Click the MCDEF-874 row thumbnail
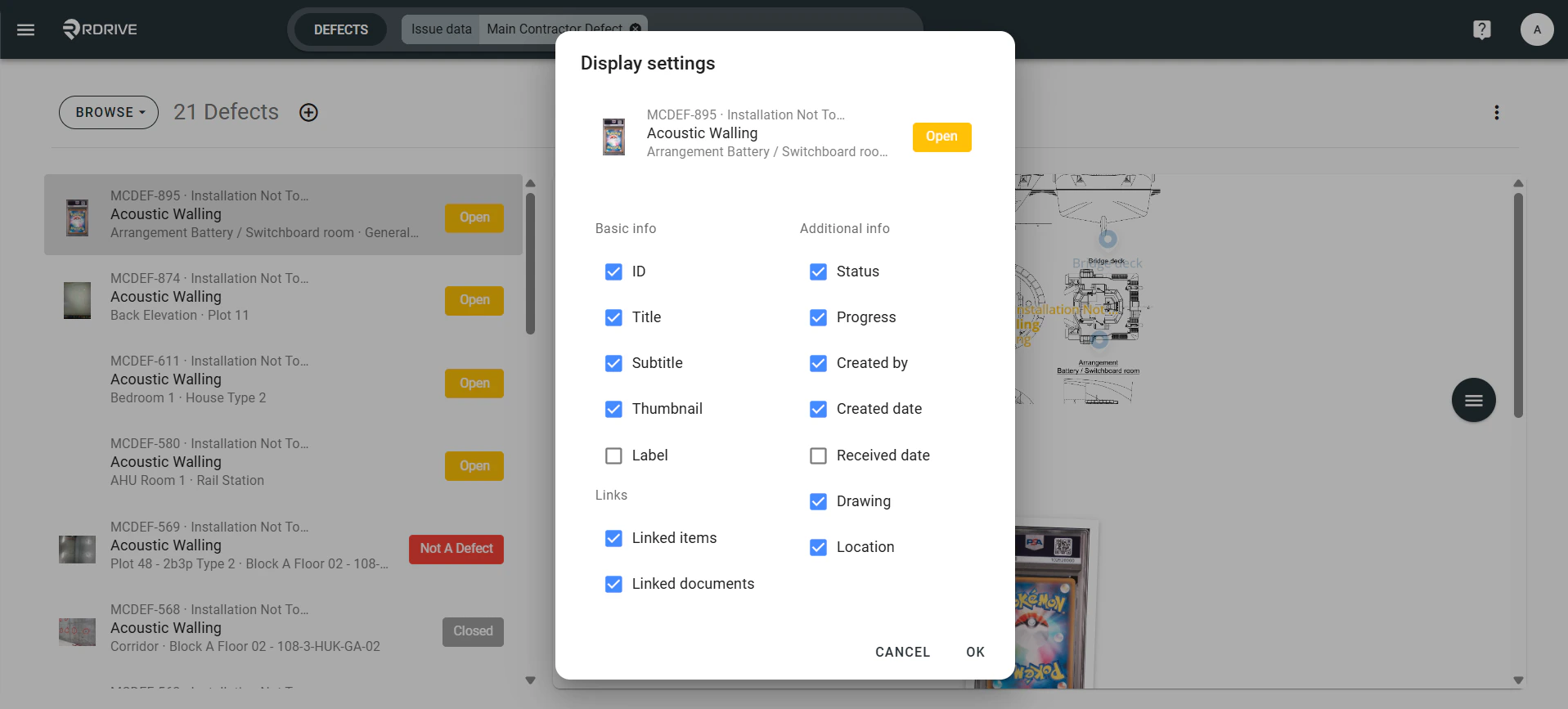The image size is (1568, 709). coord(78,300)
